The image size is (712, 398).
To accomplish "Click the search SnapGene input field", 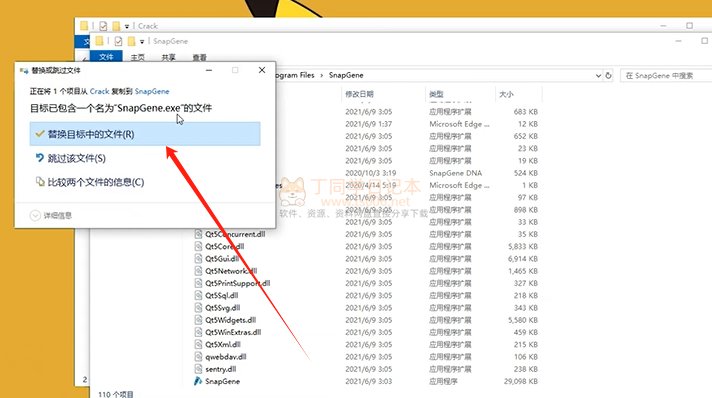I will (x=666, y=75).
